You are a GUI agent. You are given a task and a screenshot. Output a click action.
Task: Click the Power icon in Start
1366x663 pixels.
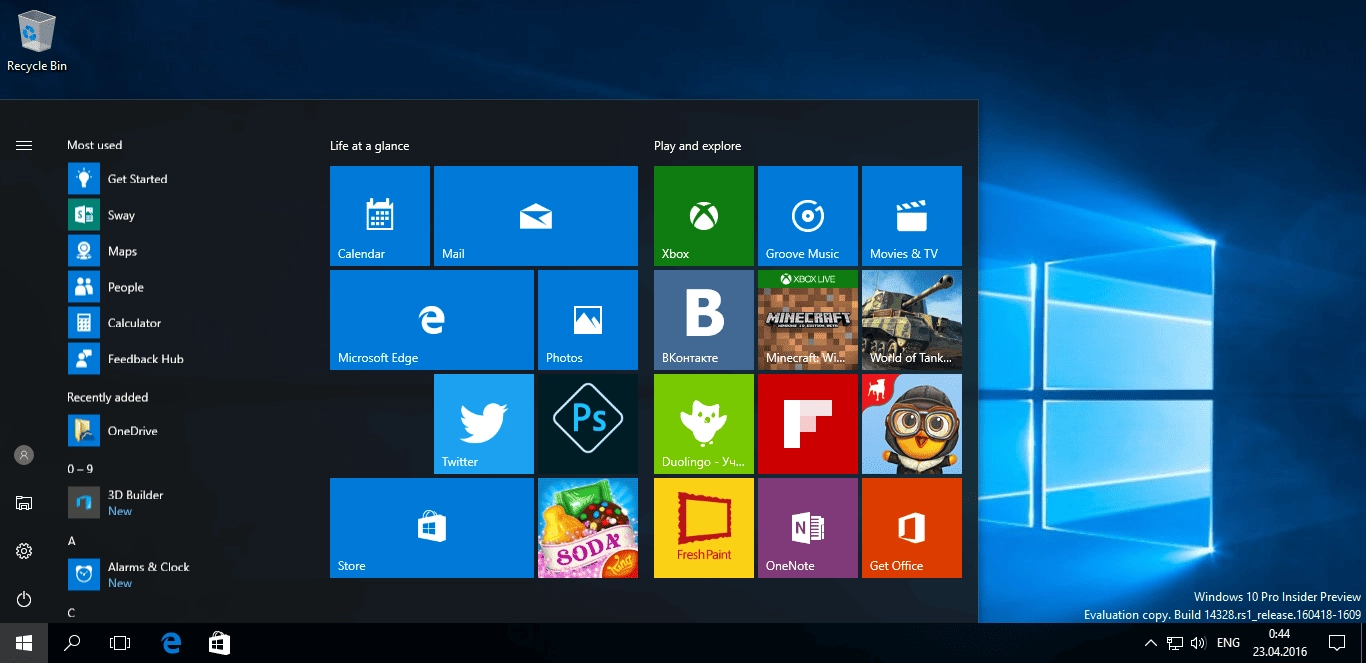point(24,599)
